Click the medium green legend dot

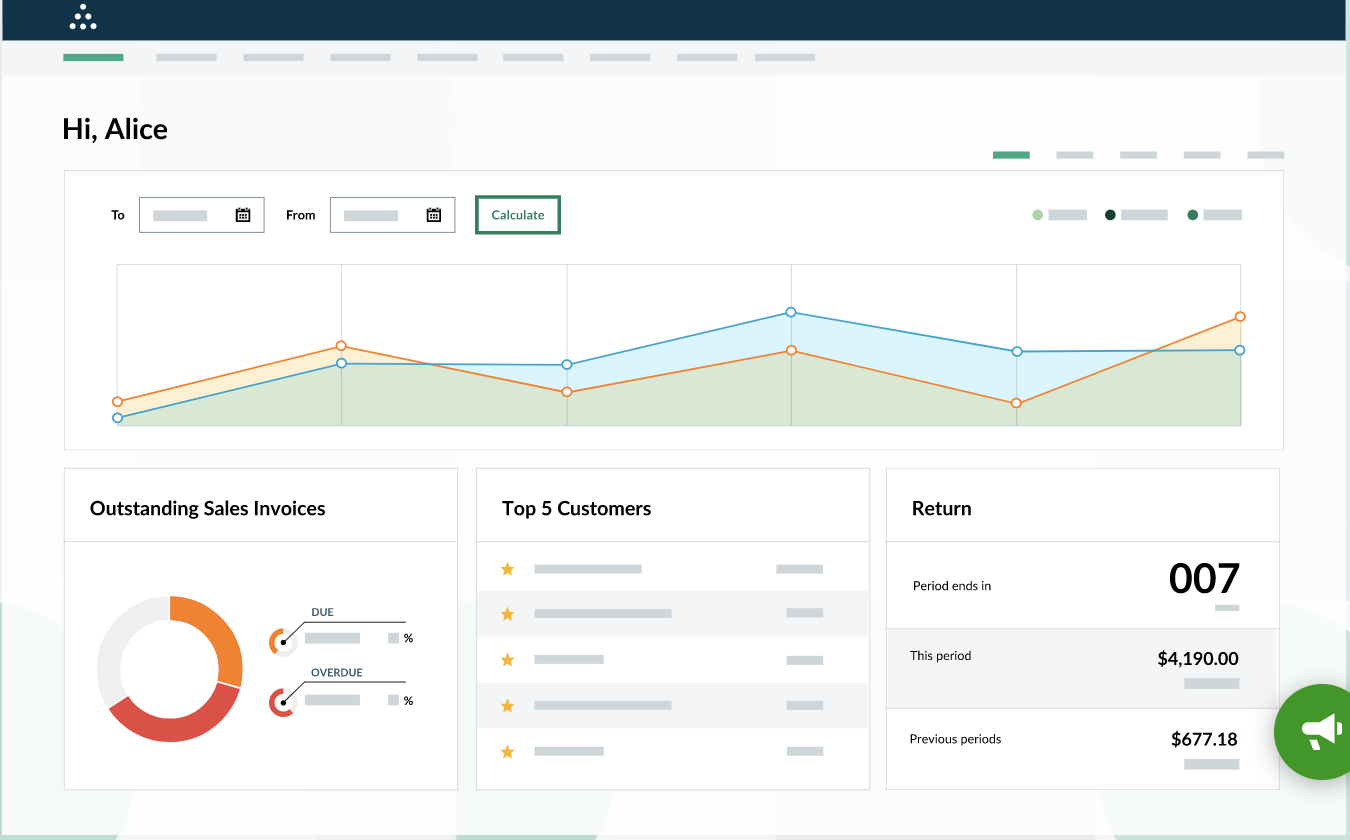click(x=1193, y=215)
